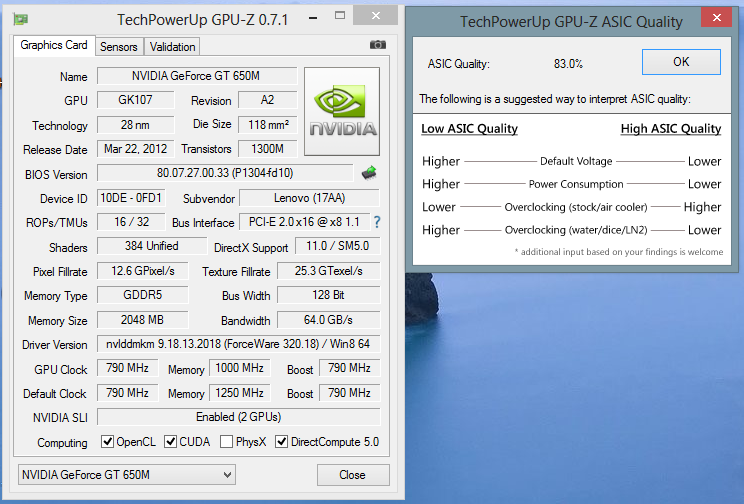Click the Memory Size field 2048 MB
The image size is (744, 504).
[143, 320]
